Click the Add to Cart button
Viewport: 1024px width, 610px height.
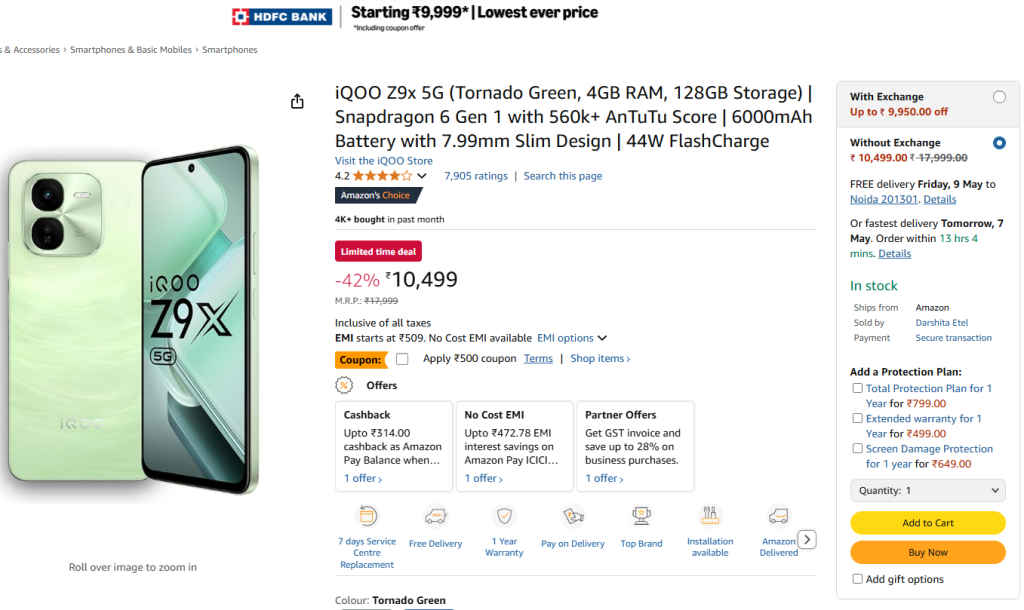coord(927,522)
